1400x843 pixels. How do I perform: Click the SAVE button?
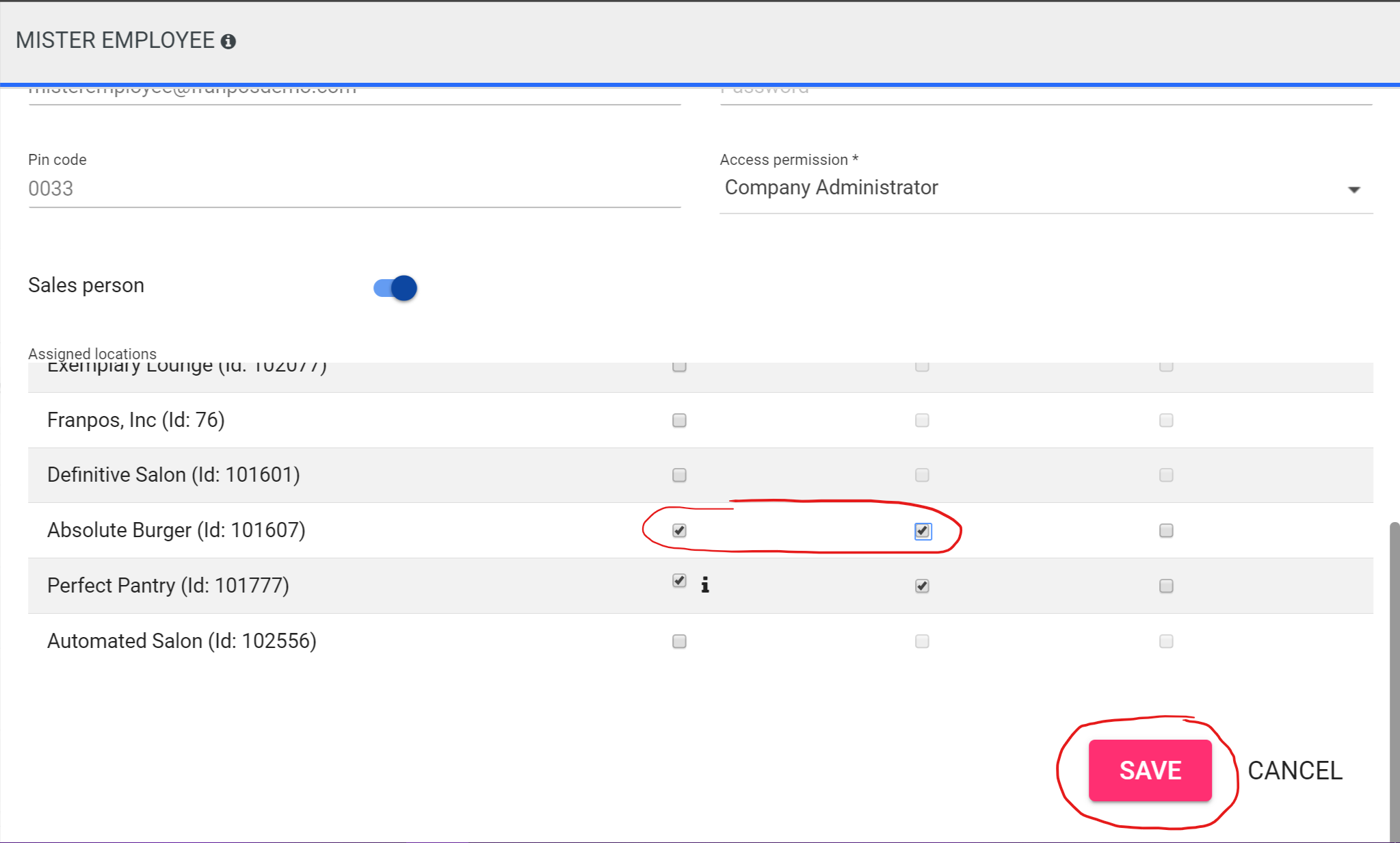(x=1150, y=770)
